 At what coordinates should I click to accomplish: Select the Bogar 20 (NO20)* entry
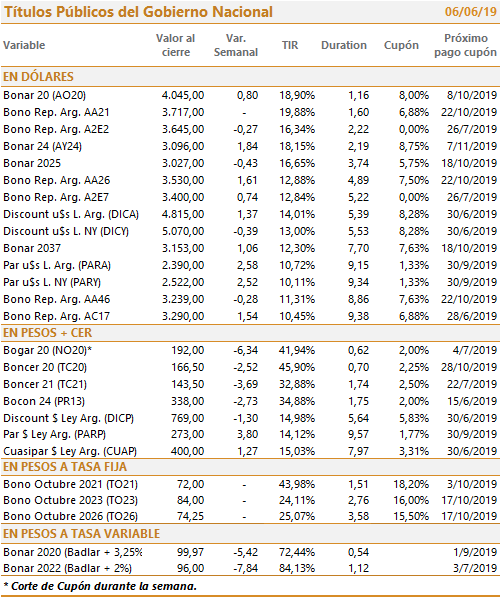[x=48, y=350]
